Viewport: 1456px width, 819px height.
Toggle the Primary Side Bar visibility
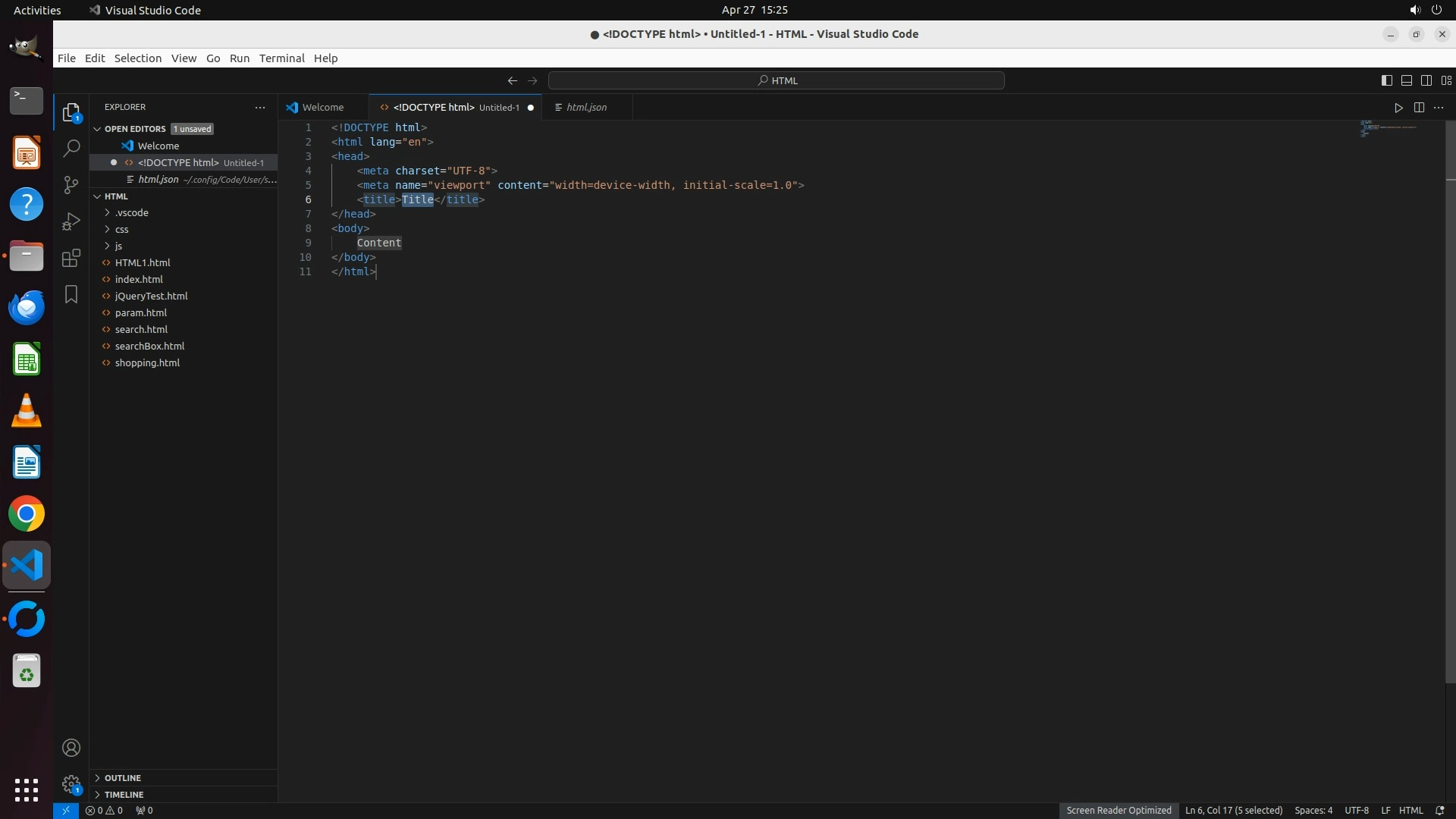click(1387, 80)
